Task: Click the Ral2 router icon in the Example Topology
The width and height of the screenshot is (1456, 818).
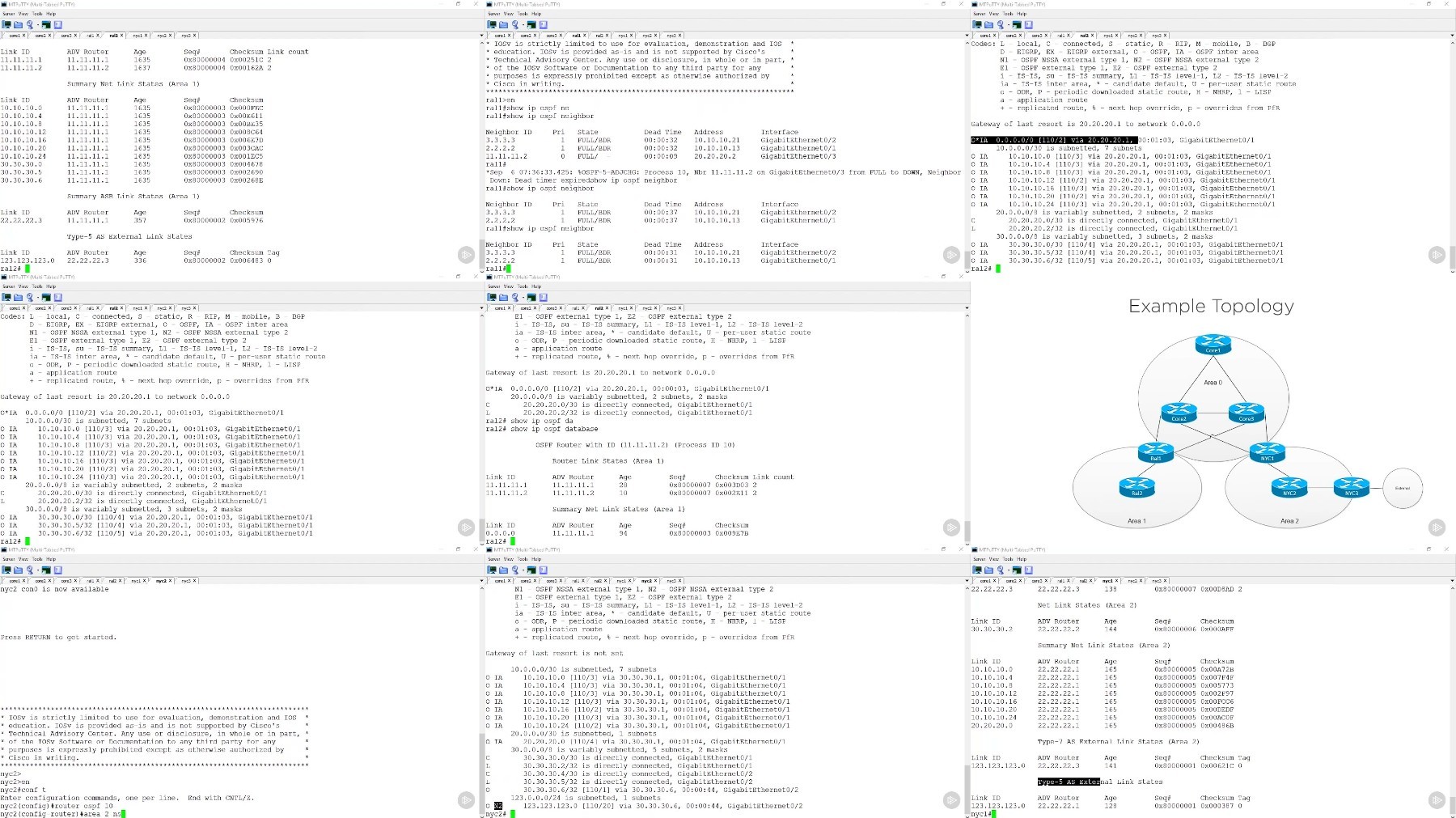Action: 1137,487
